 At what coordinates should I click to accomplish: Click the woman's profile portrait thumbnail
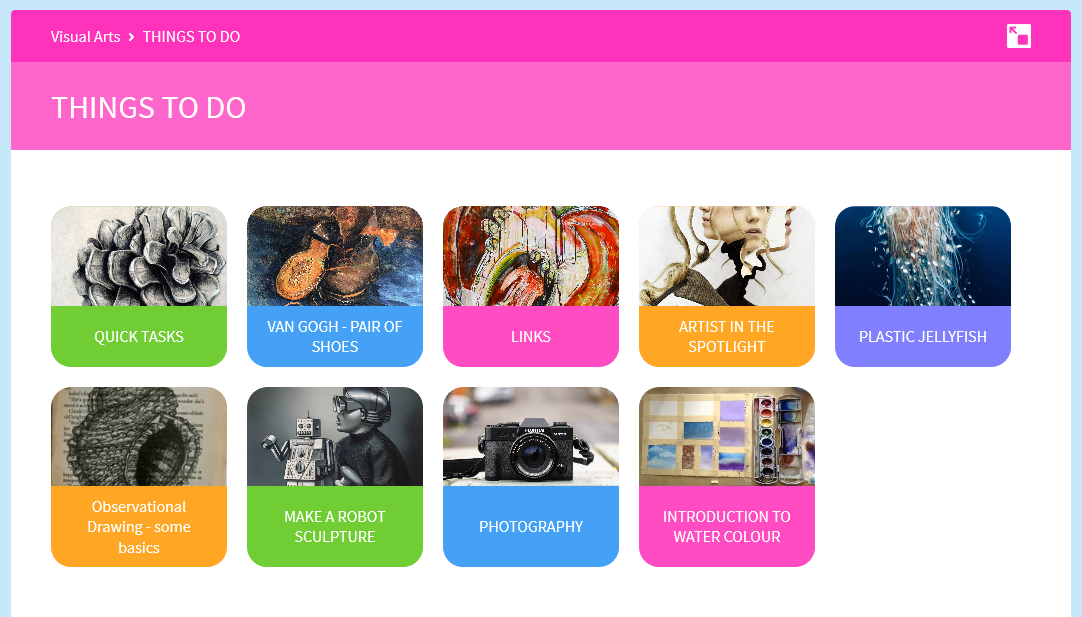[x=727, y=256]
